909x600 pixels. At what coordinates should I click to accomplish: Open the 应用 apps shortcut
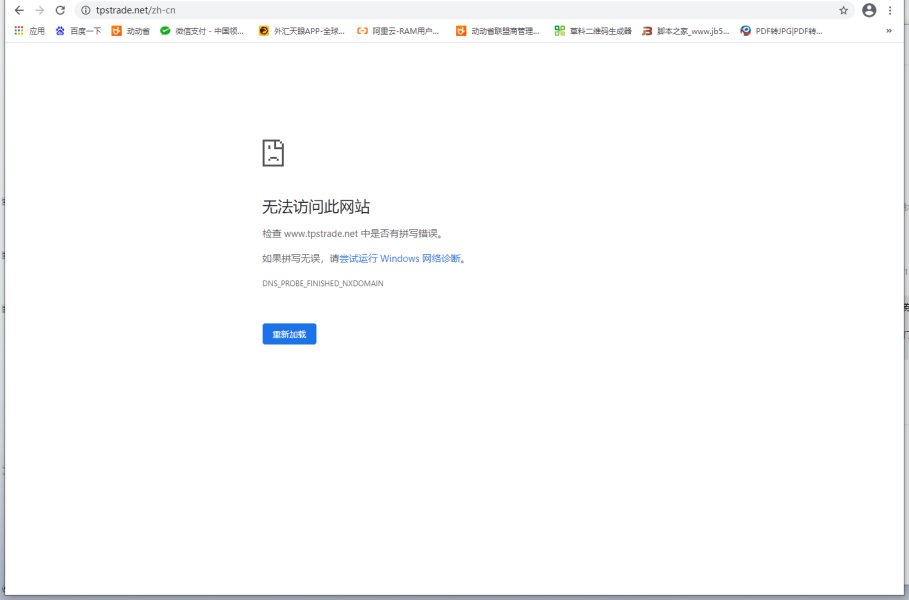tap(30, 31)
